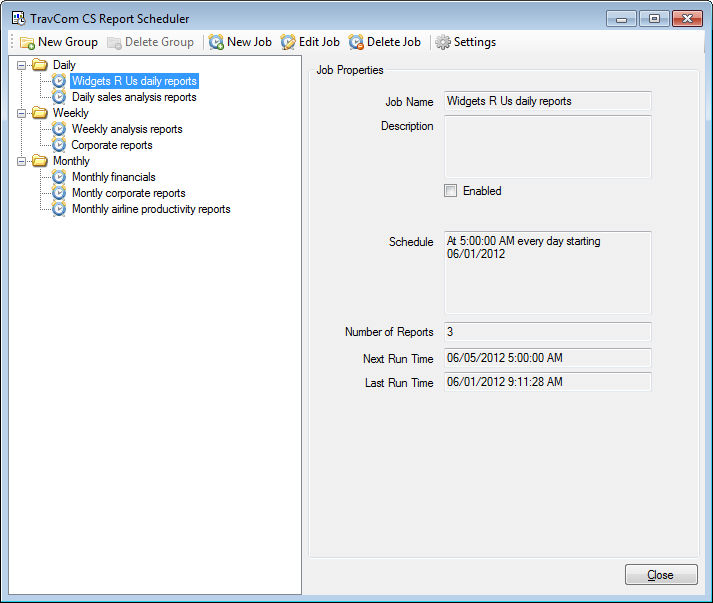Select Daily sales analysis reports job
Image resolution: width=713 pixels, height=603 pixels.
[134, 97]
